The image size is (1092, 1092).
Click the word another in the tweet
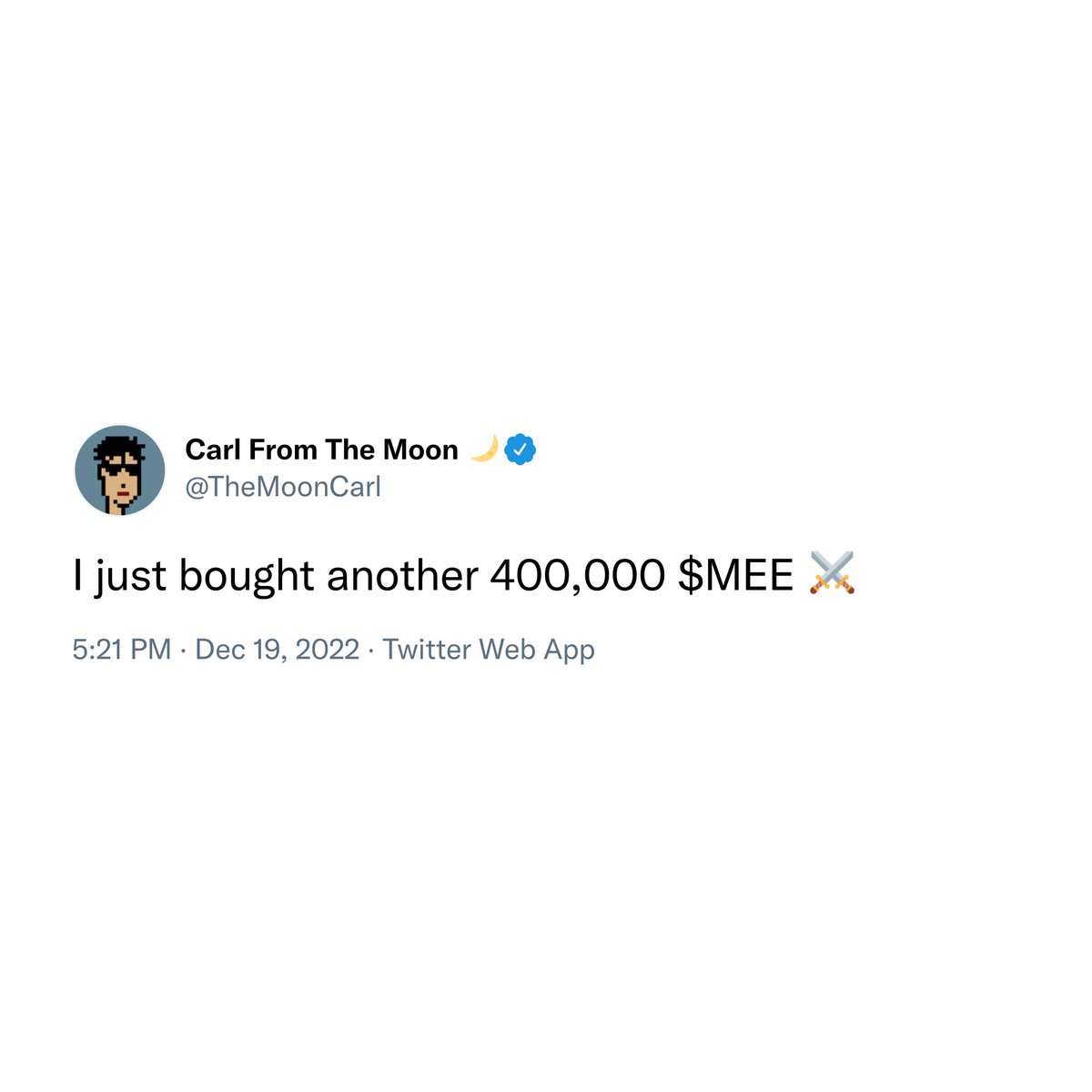point(402,576)
